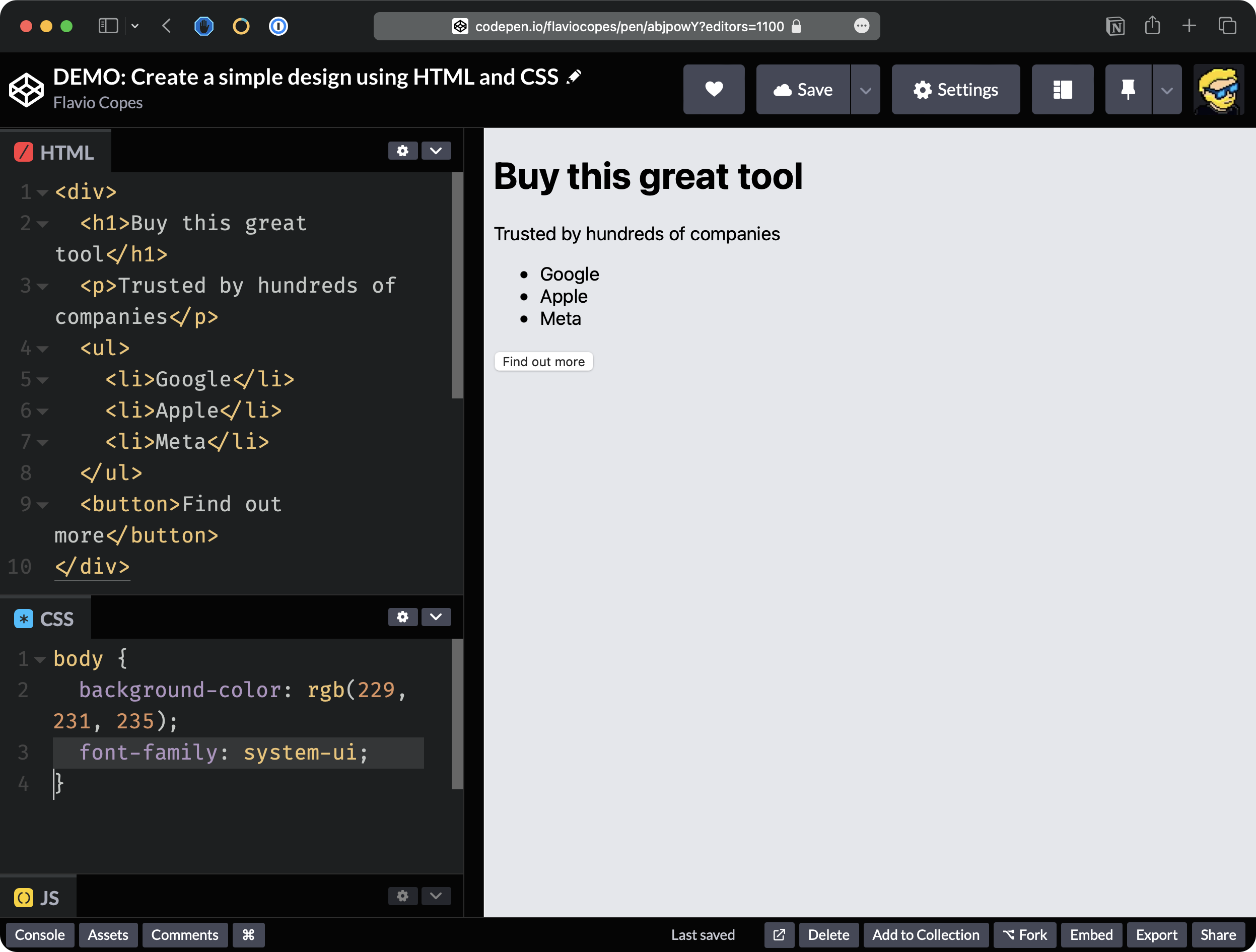Image resolution: width=1256 pixels, height=952 pixels.
Task: Fold the CSS body rule arrow
Action: [40, 659]
